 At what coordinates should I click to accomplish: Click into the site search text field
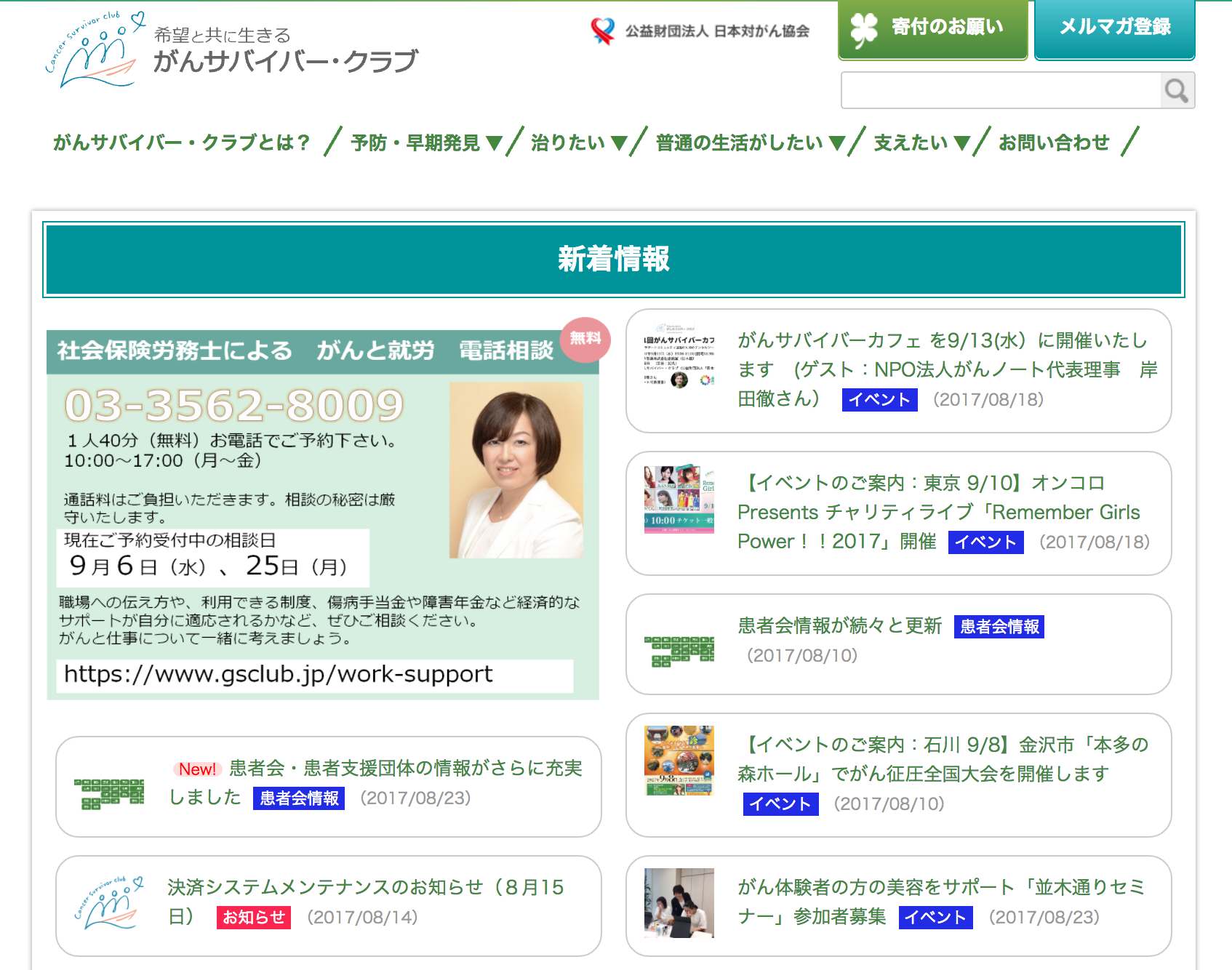coord(1001,91)
